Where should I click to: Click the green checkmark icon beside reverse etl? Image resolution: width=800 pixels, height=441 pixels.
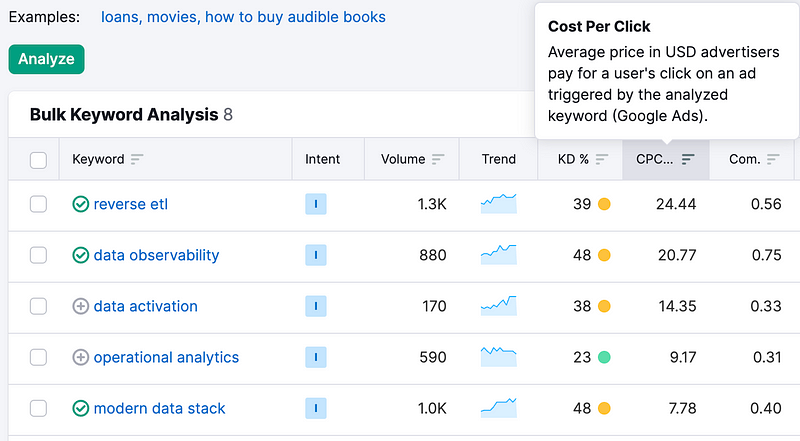pos(81,204)
